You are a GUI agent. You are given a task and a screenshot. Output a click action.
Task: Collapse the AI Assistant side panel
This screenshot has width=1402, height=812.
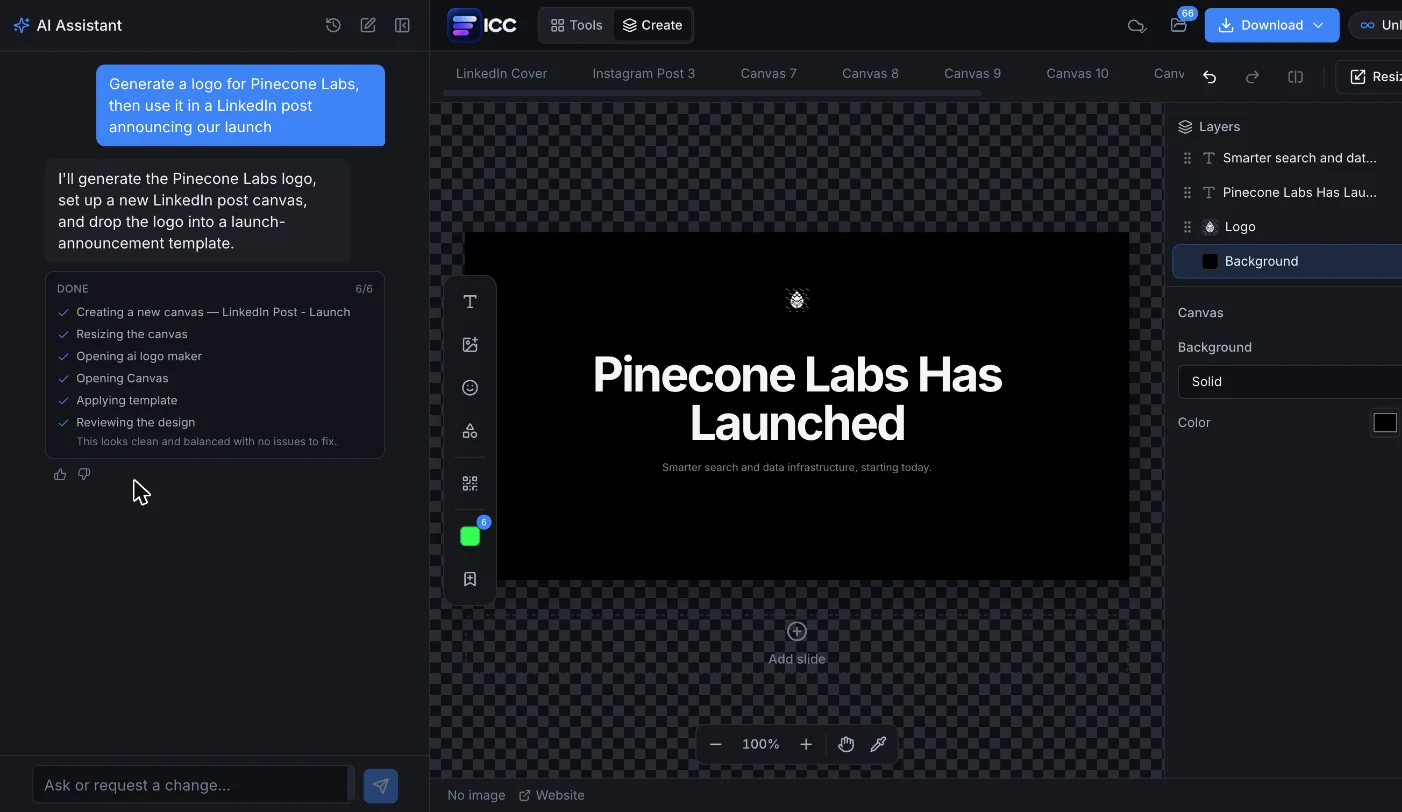click(402, 25)
